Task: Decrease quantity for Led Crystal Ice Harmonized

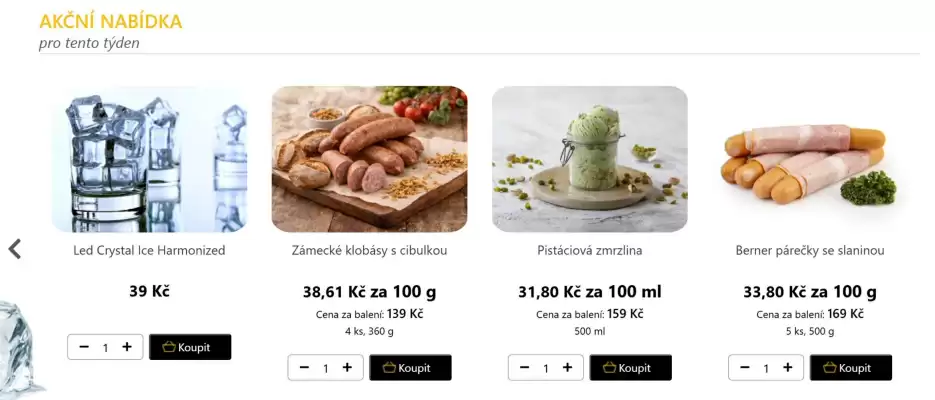Action: tap(84, 347)
